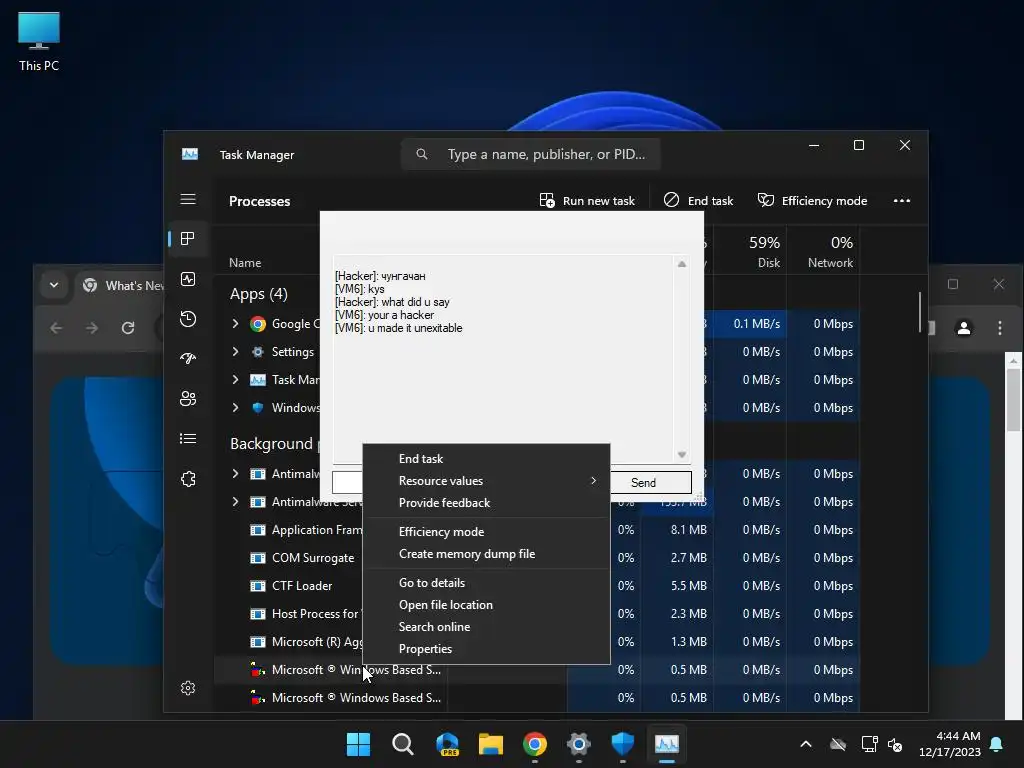This screenshot has height=768, width=1024.
Task: Click End task toolbar button
Action: point(698,200)
